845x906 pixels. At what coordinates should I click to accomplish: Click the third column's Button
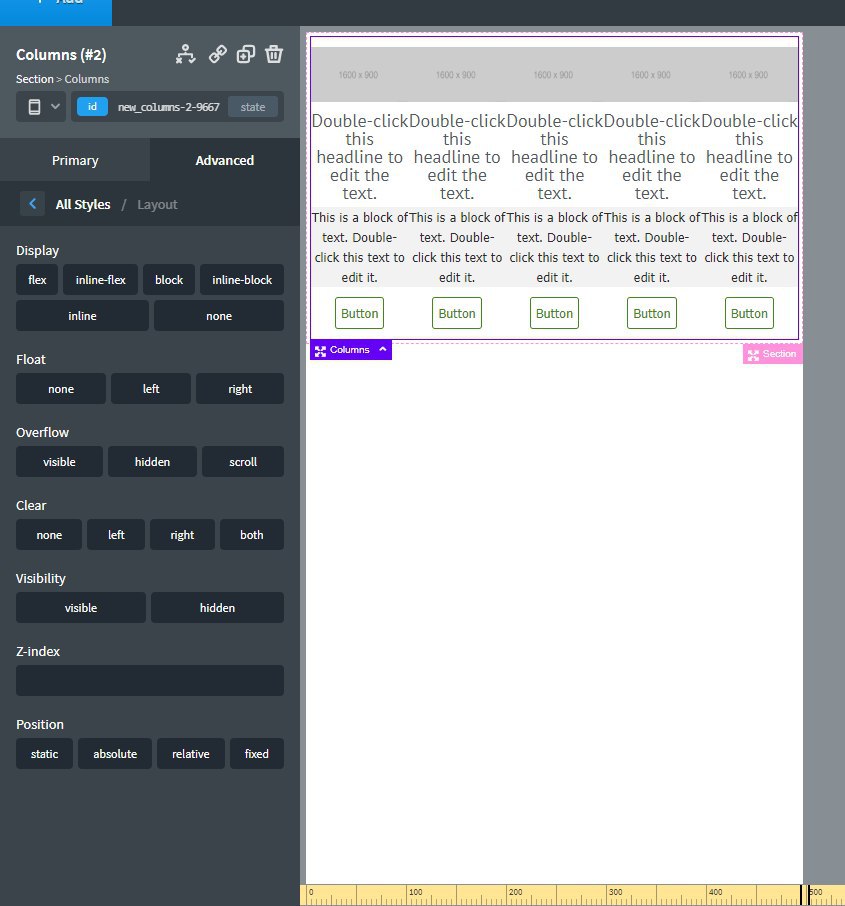pyautogui.click(x=554, y=313)
